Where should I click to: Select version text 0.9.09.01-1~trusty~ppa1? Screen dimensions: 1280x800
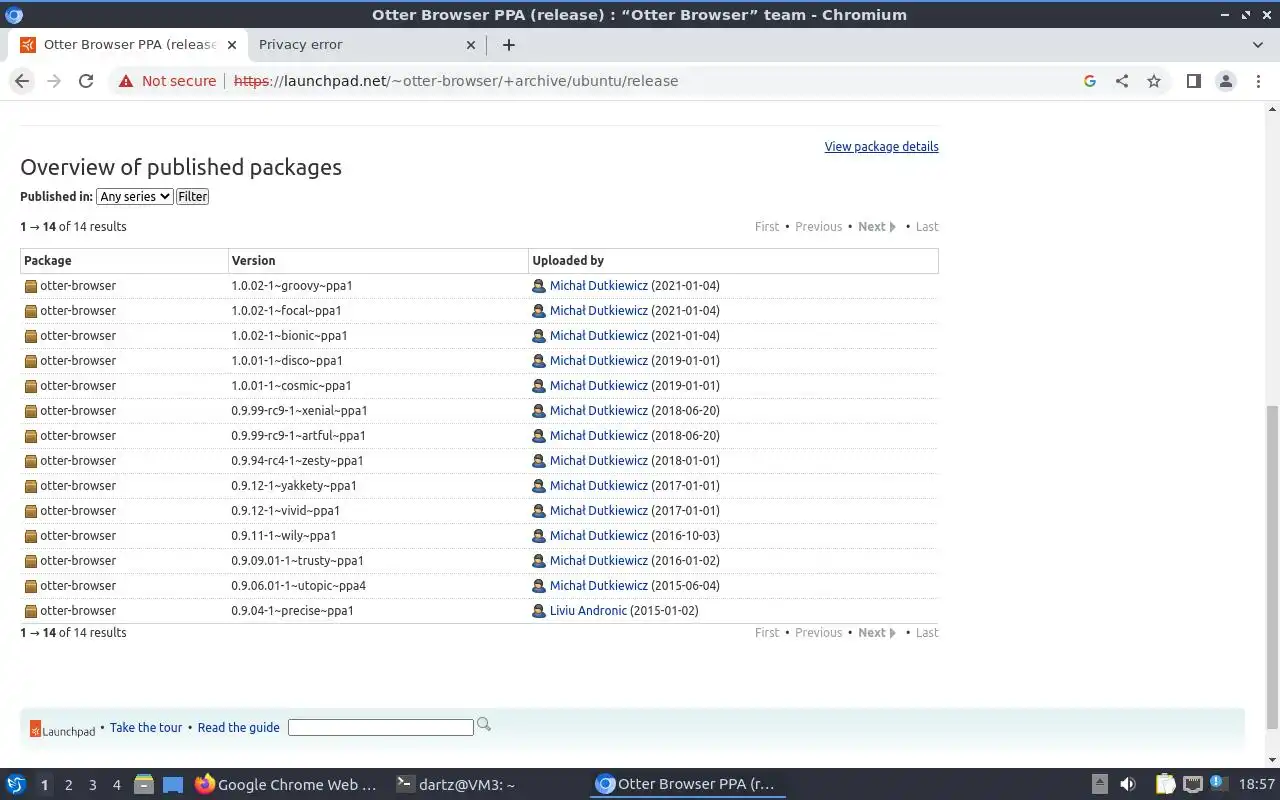(297, 560)
